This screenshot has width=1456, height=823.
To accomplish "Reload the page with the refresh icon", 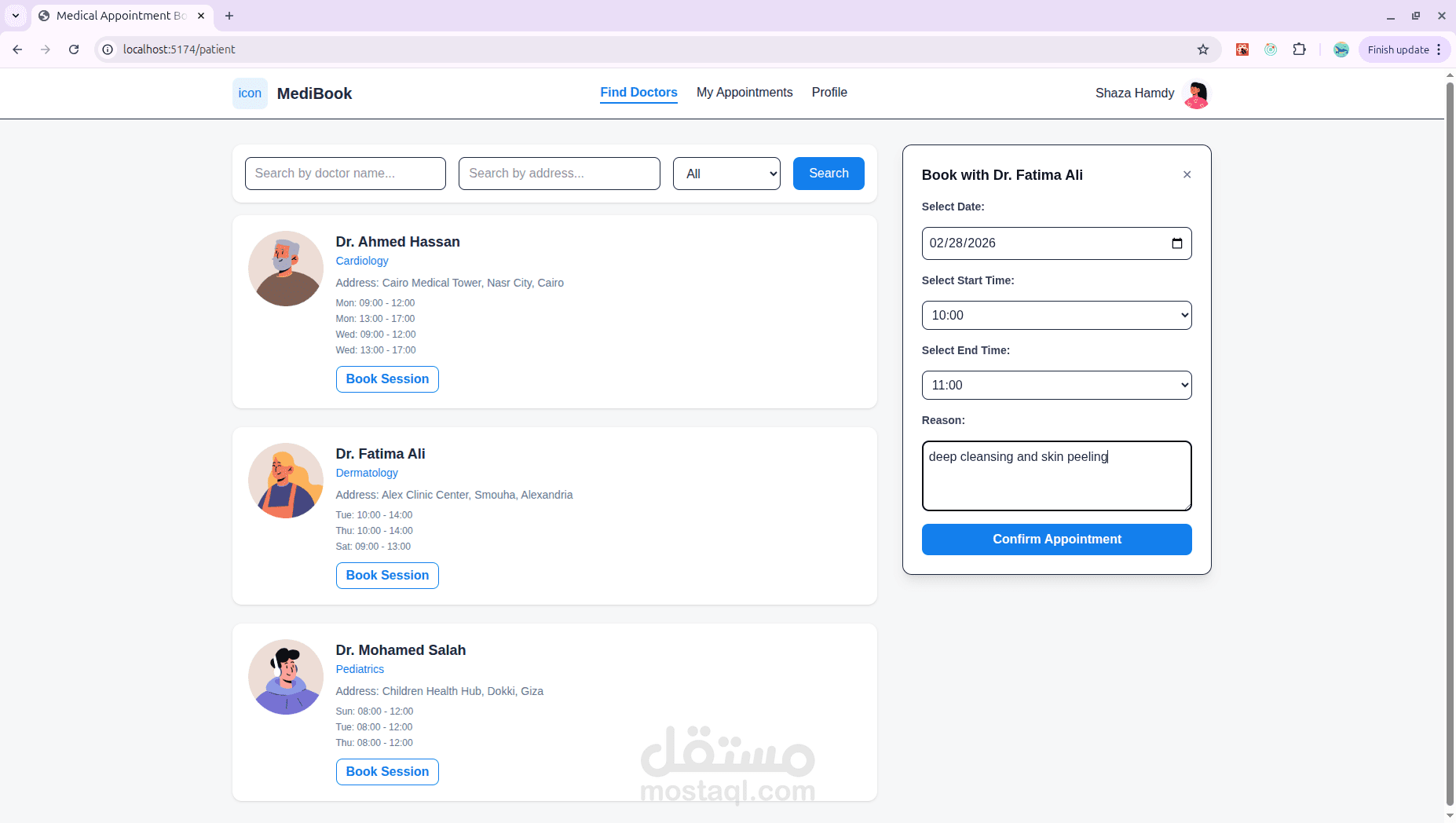I will click(74, 49).
